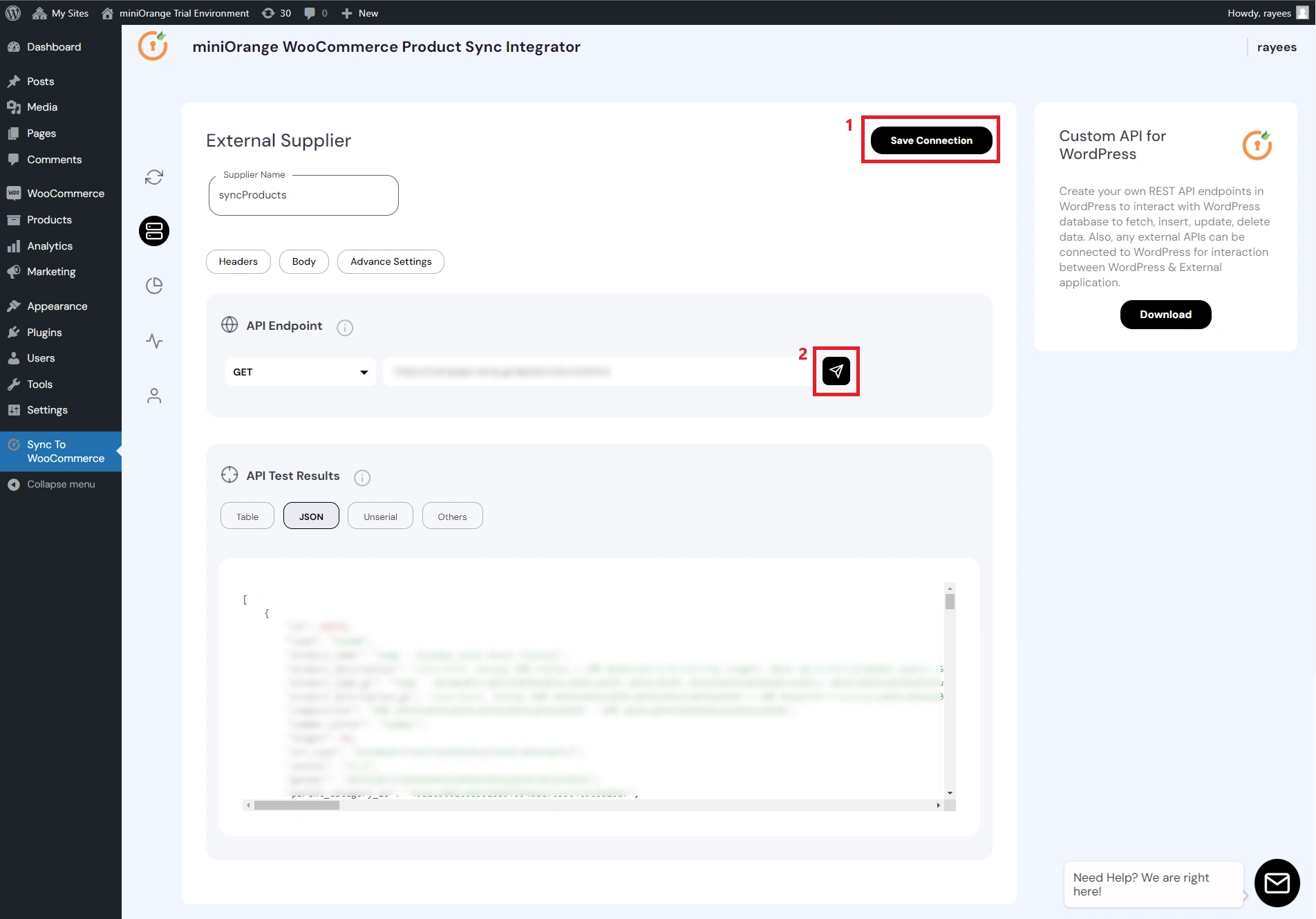Click the crosshair icon beside API Test Results
This screenshot has height=919, width=1316.
[229, 475]
